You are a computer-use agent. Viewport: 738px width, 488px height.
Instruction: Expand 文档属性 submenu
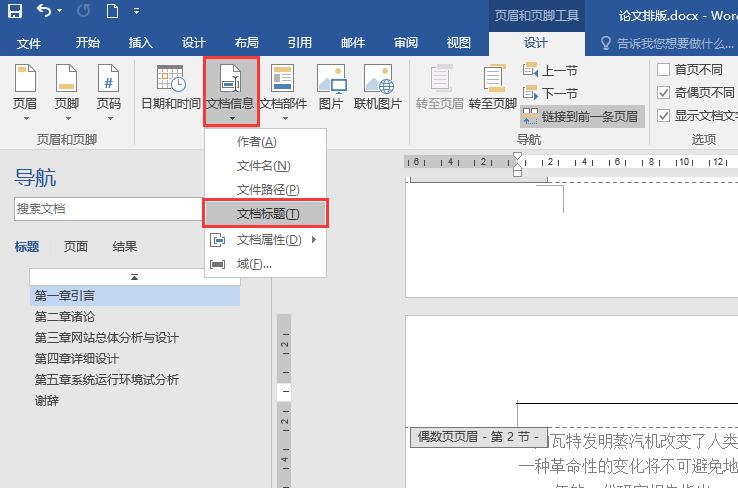[x=268, y=240]
